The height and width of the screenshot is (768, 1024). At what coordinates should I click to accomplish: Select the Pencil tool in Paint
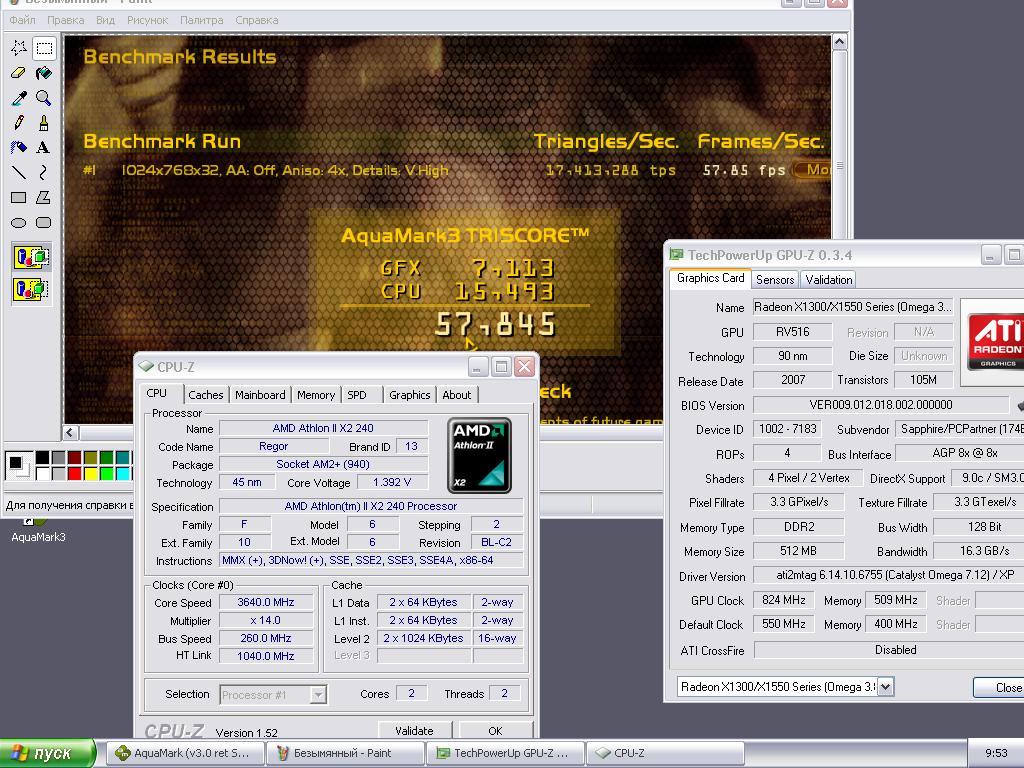(x=19, y=123)
